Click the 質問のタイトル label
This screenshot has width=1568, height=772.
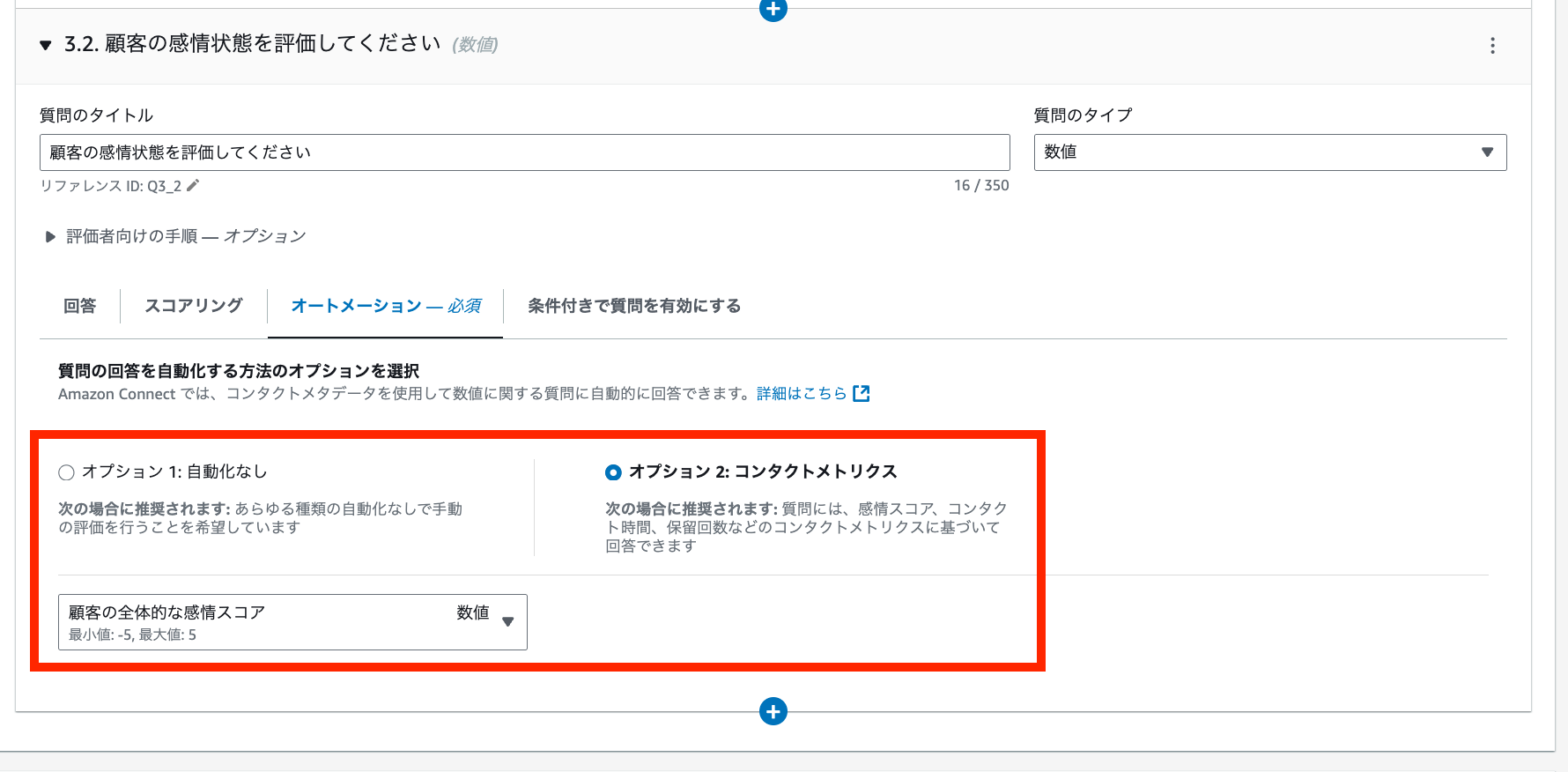[97, 115]
